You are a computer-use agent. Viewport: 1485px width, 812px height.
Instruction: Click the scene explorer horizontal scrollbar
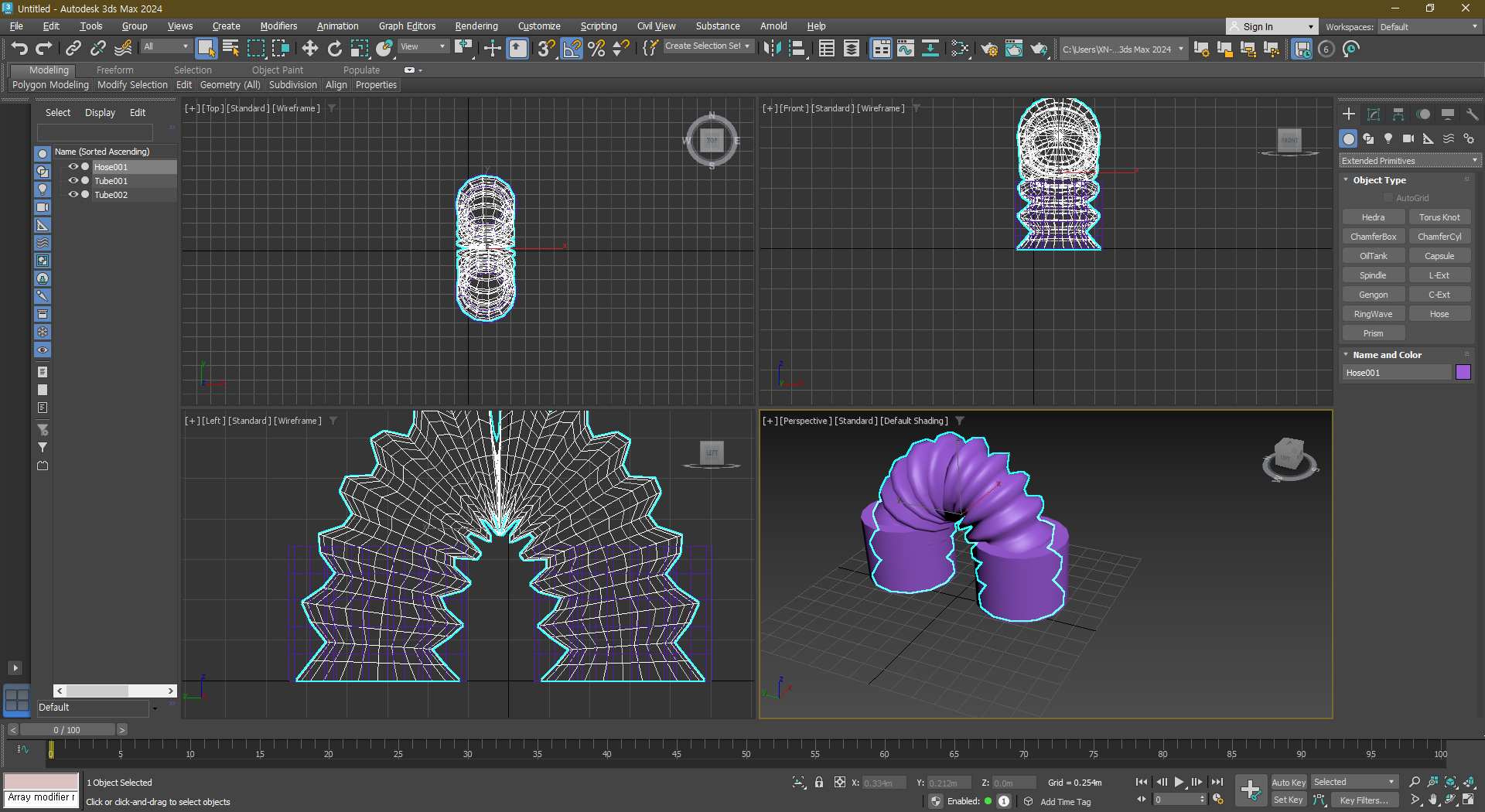[115, 691]
